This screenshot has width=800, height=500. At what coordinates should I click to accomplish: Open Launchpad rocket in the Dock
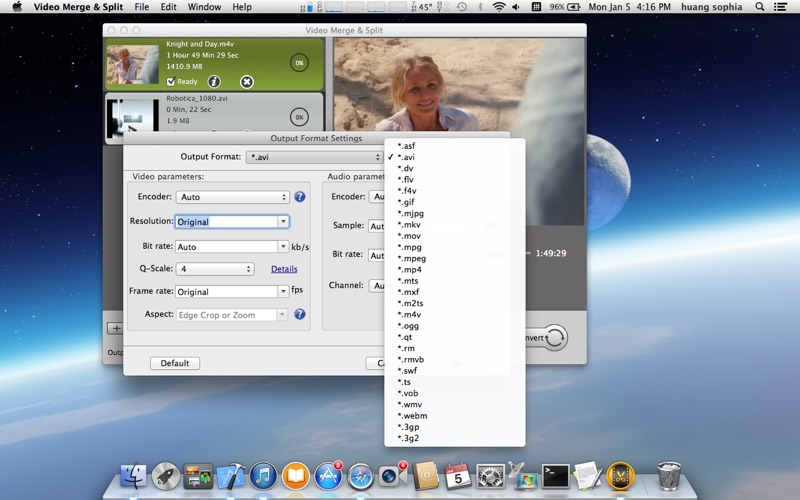pyautogui.click(x=165, y=476)
